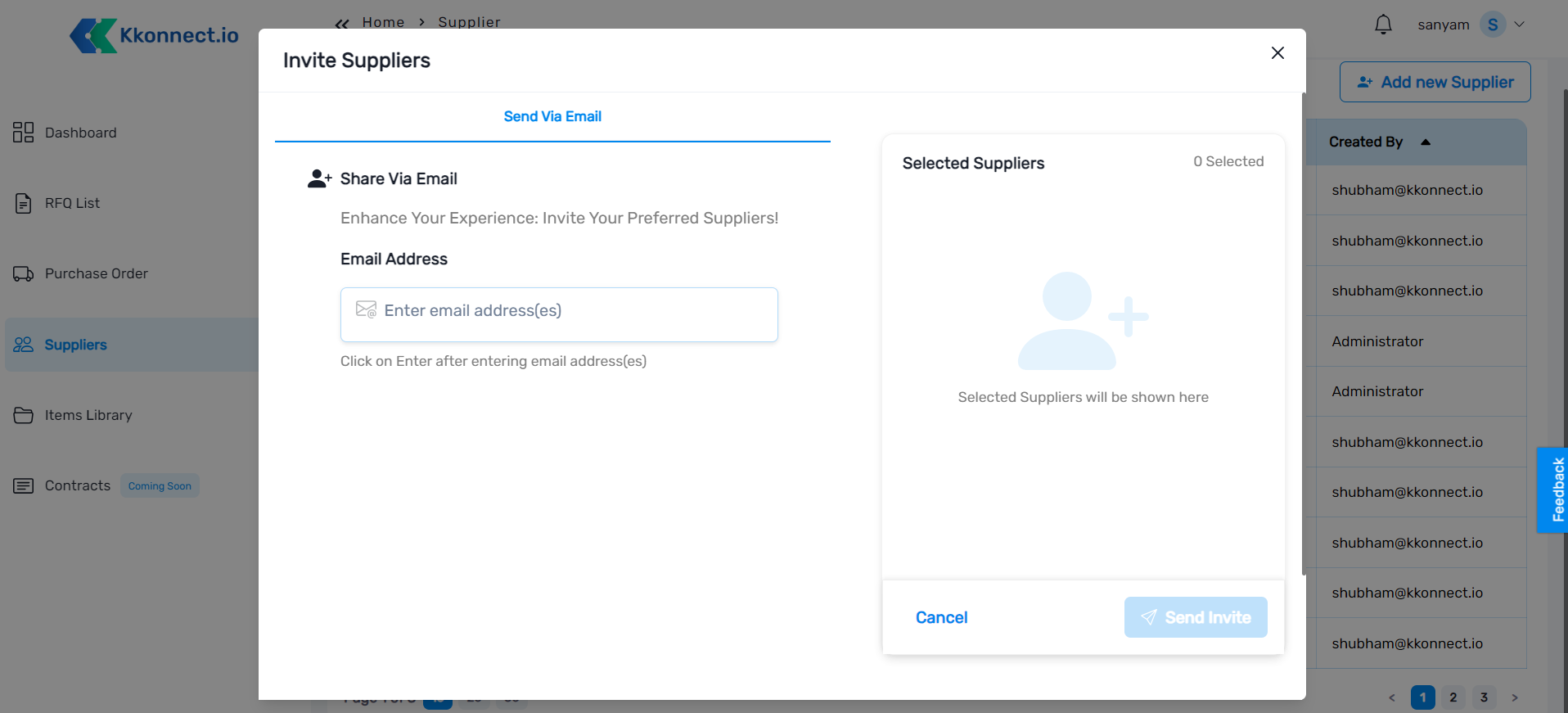Click the Selected Suppliers heading
Viewport: 1568px width, 713px height.
coord(973,163)
